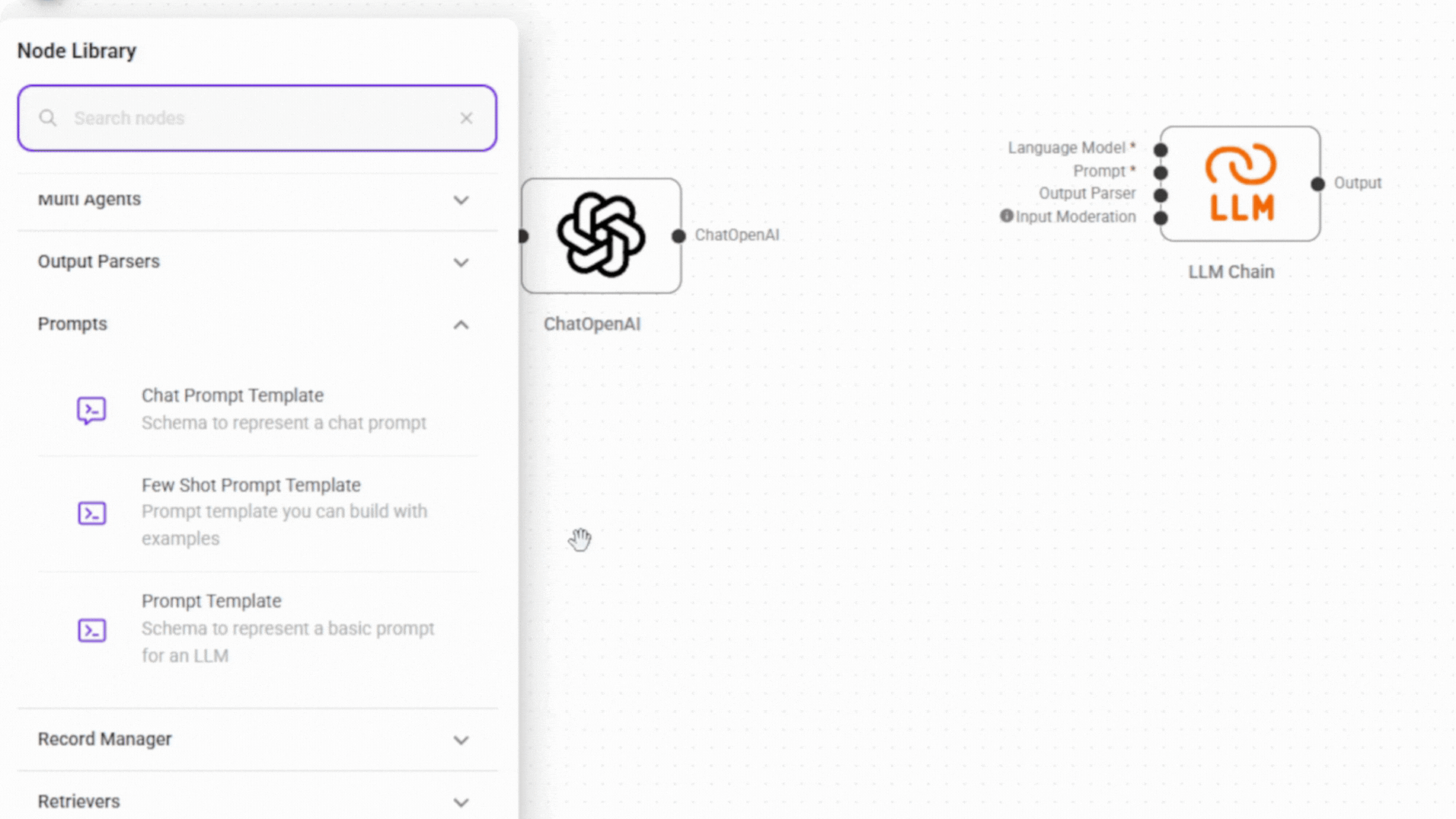
Task: Select the ChatOpenAI node logo
Action: pyautogui.click(x=601, y=235)
